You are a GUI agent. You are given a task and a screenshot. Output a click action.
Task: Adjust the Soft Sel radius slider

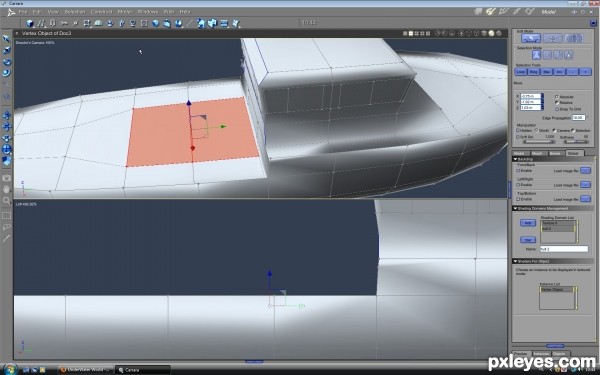click(539, 142)
